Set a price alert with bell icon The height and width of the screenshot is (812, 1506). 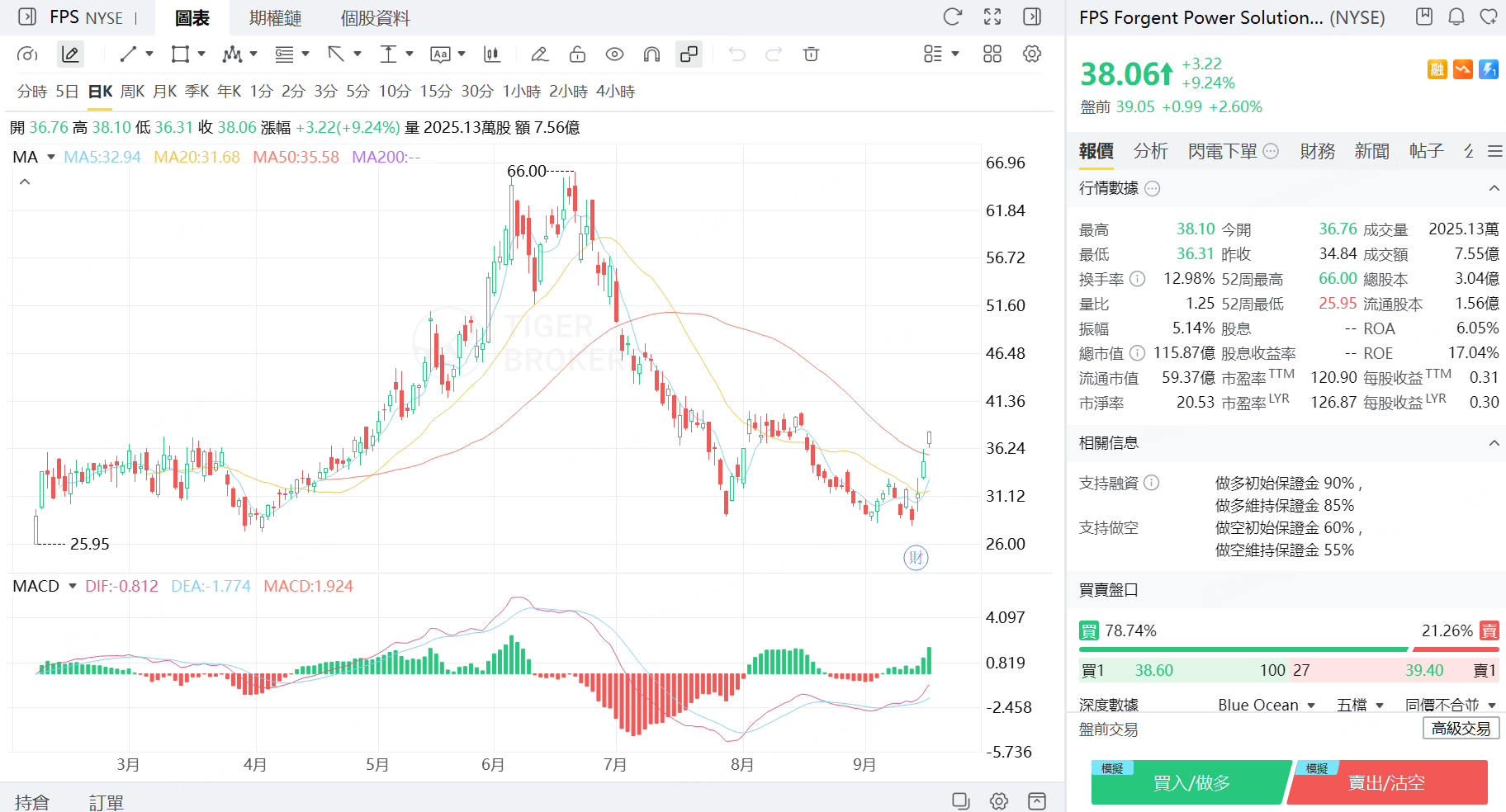pos(1456,17)
